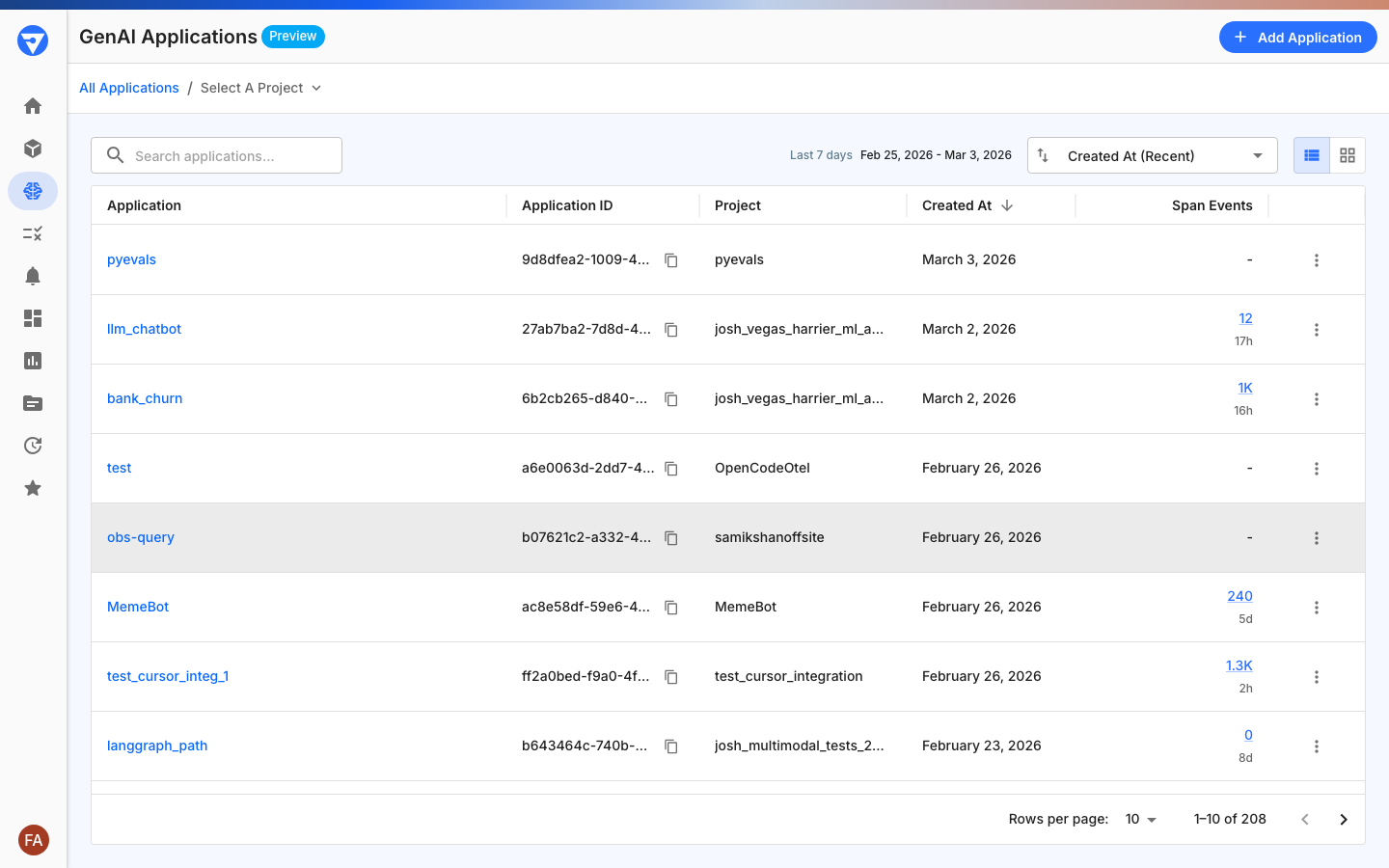This screenshot has height=868, width=1389.
Task: Open the bank_churn application link
Action: pyautogui.click(x=144, y=398)
